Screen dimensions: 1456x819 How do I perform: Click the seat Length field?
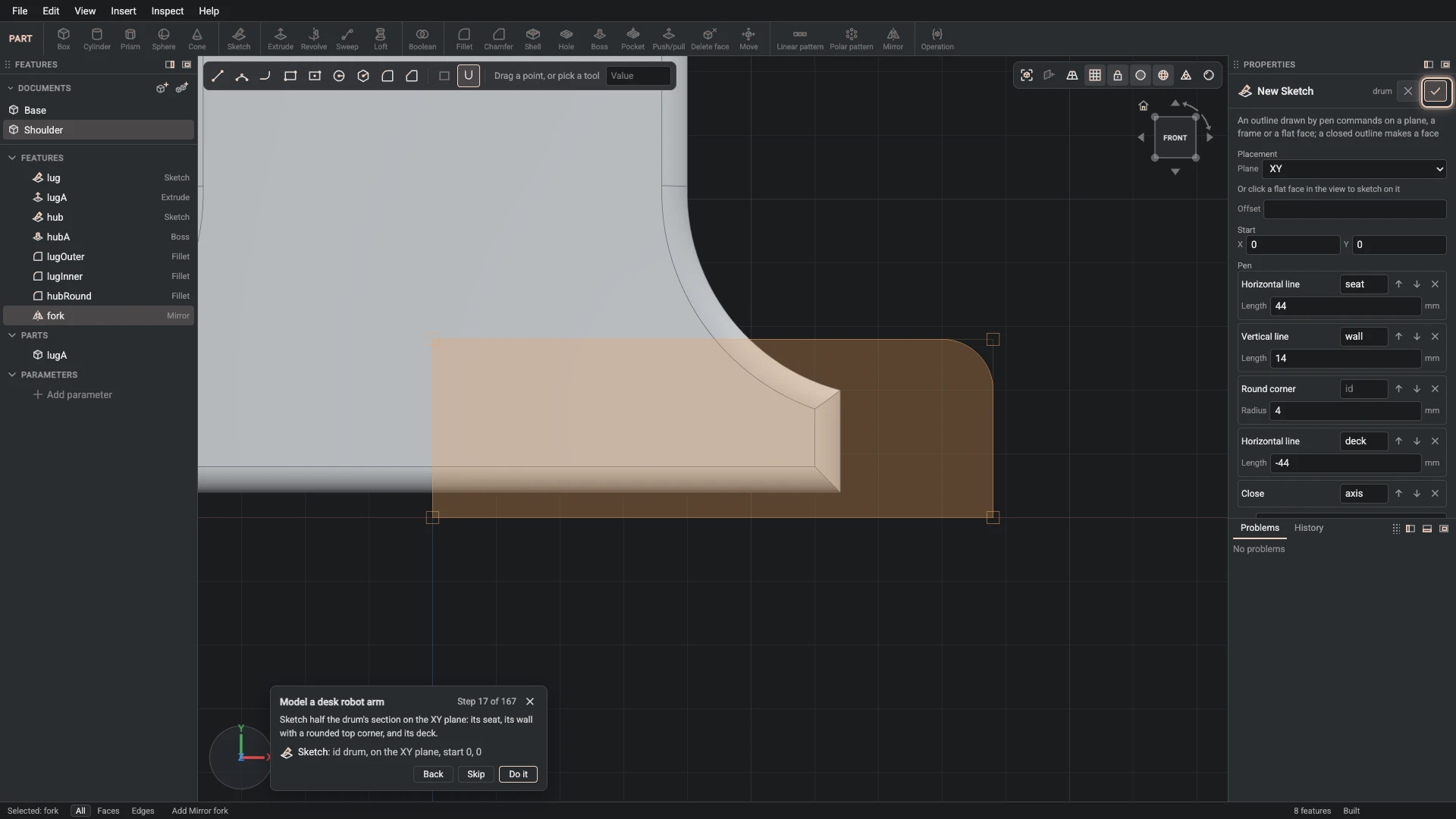click(x=1345, y=306)
